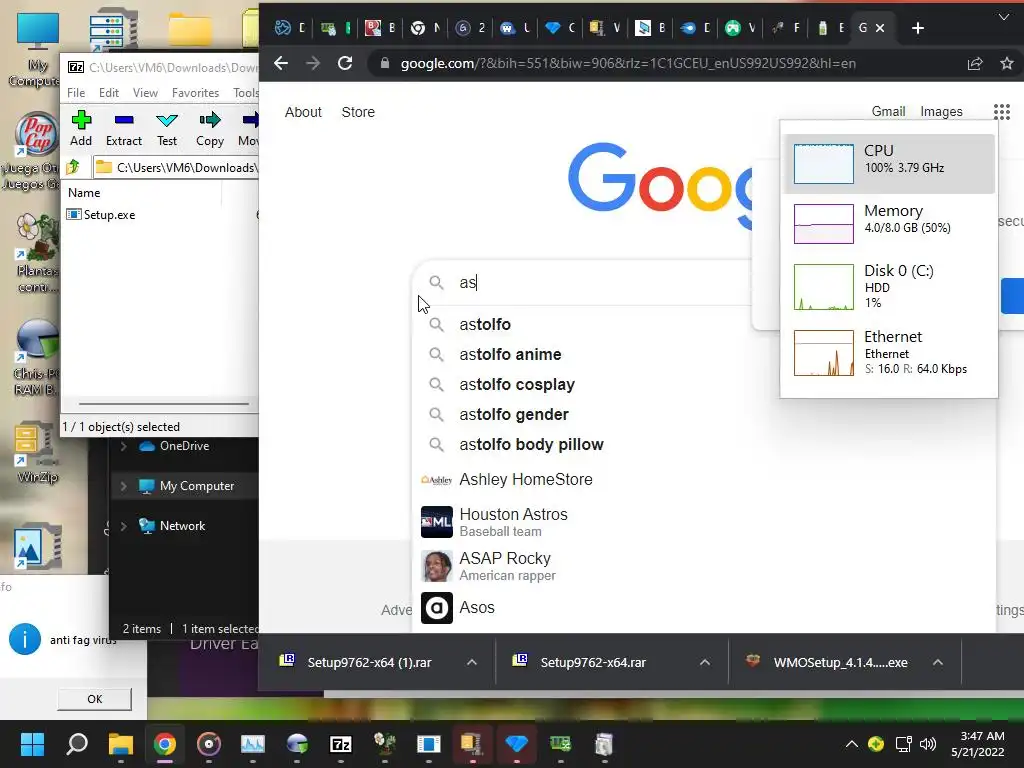The height and width of the screenshot is (768, 1024).
Task: Switch to the first Chrome tab
Action: pyautogui.click(x=291, y=28)
